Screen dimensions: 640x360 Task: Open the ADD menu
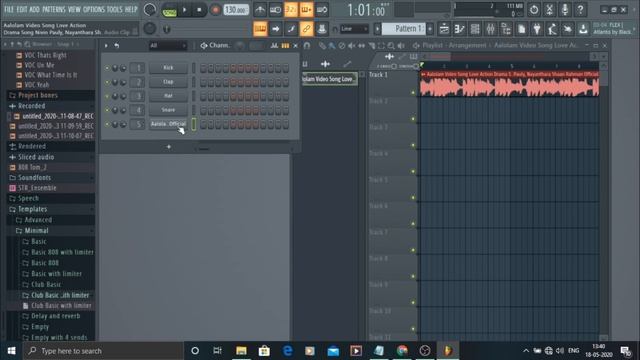pyautogui.click(x=35, y=9)
